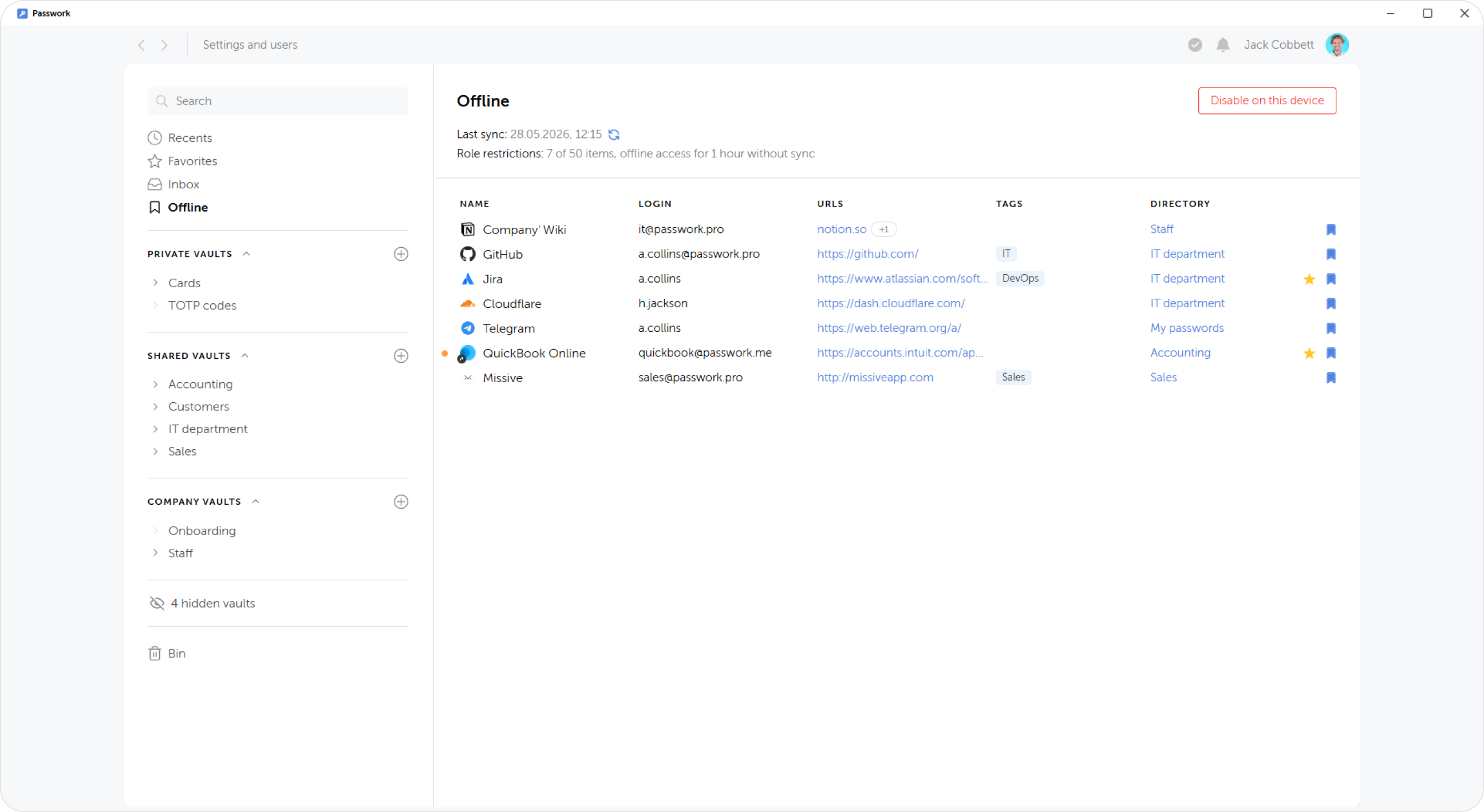Screen dimensions: 1484x812
Task: Open the web.telegram.org link
Action: click(889, 328)
